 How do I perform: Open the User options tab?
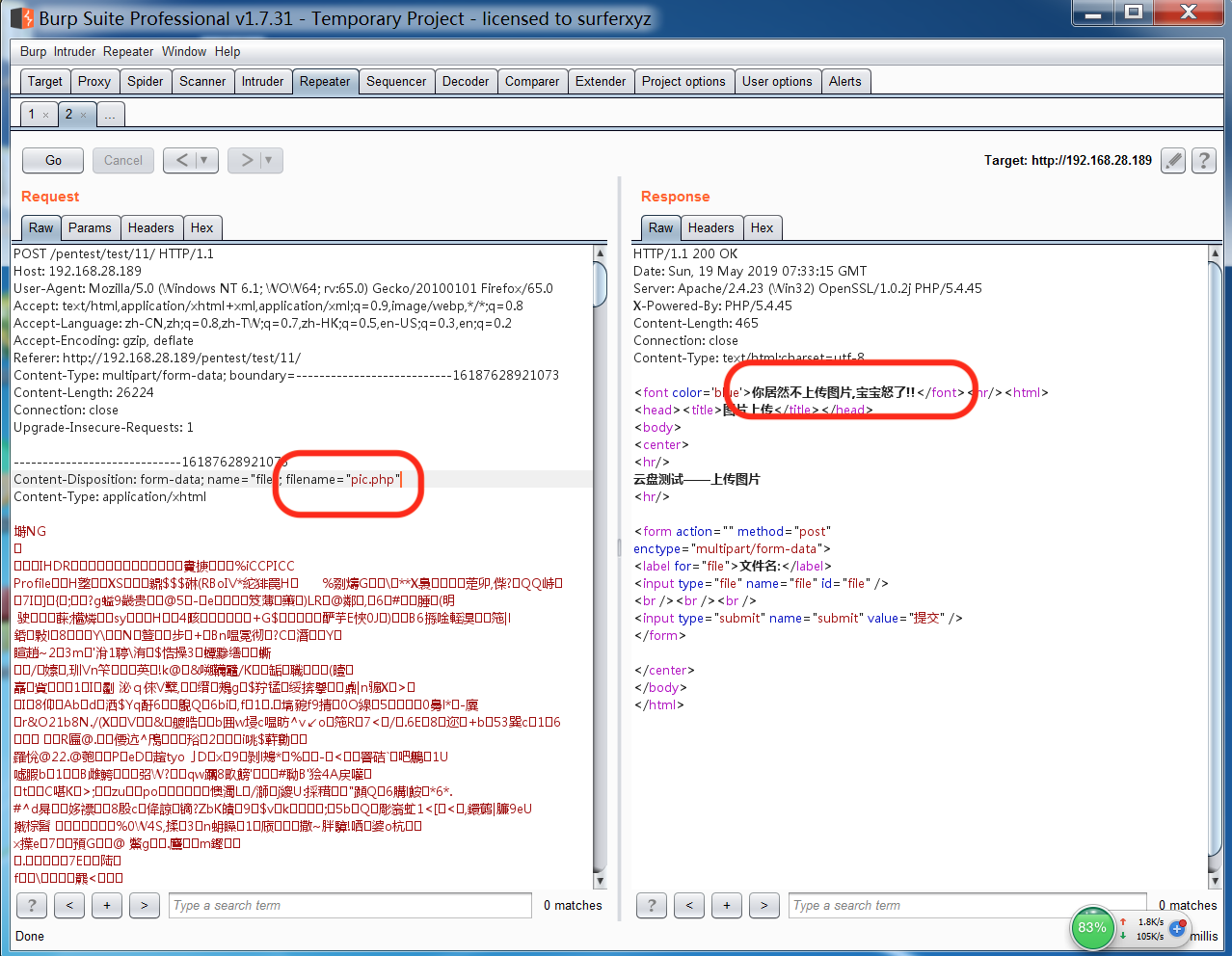pyautogui.click(x=777, y=81)
